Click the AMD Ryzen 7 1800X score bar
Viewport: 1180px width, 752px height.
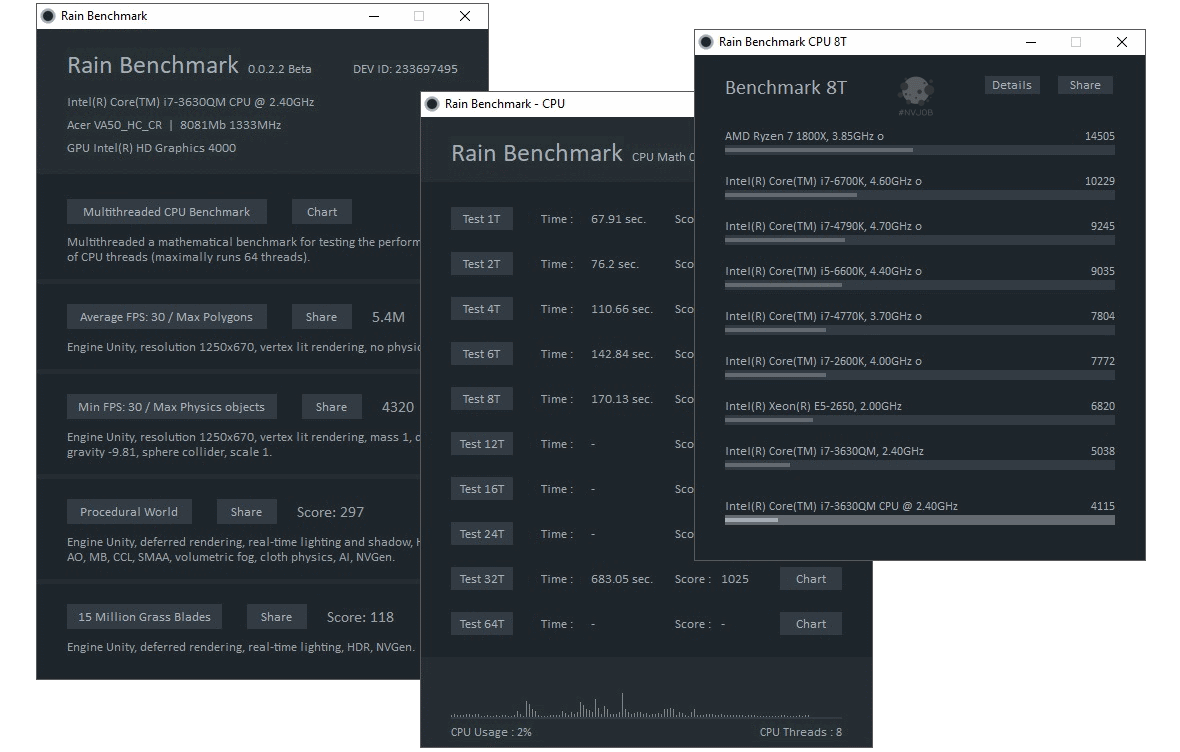tap(918, 150)
